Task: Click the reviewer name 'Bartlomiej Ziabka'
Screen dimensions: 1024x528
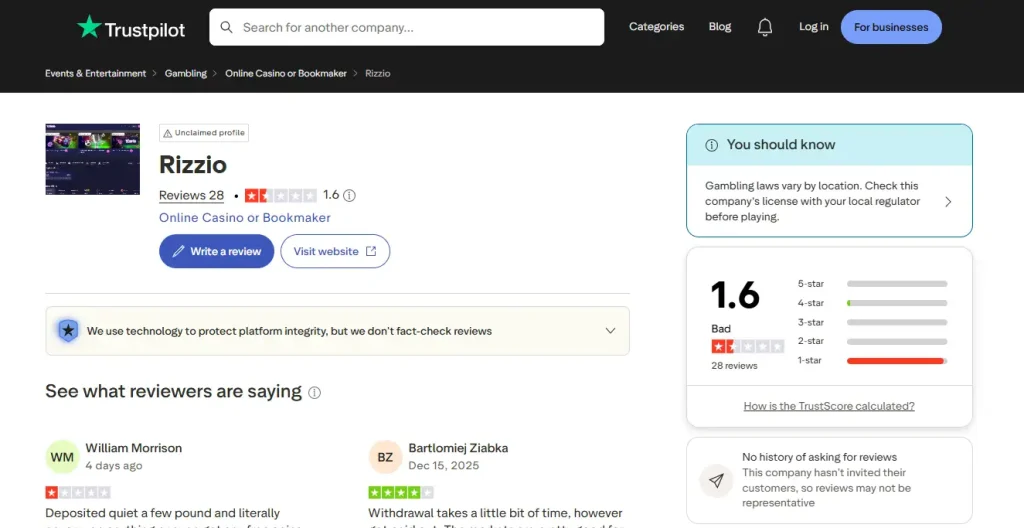Action: click(458, 448)
